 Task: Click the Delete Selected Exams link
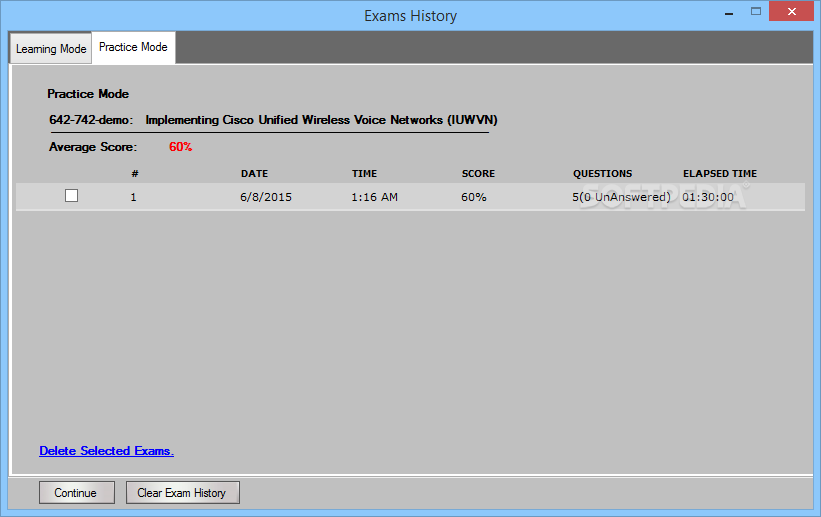pos(106,451)
